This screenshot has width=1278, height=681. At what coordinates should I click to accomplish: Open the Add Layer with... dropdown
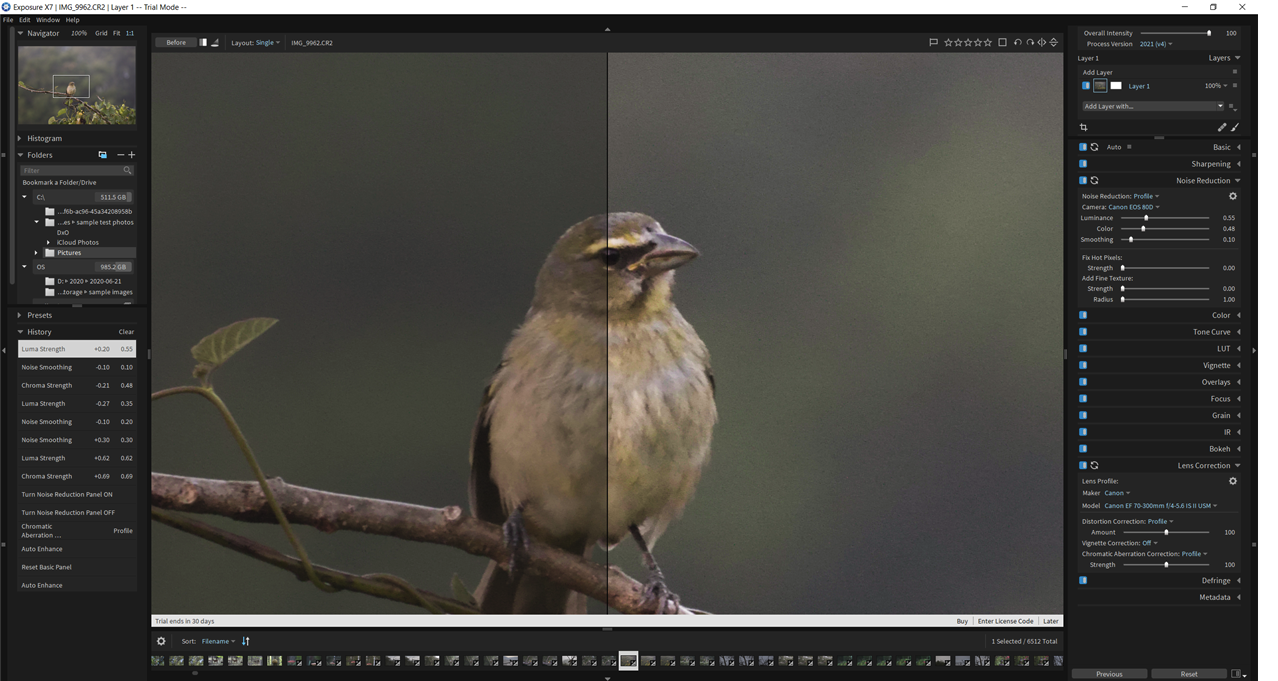click(1150, 106)
